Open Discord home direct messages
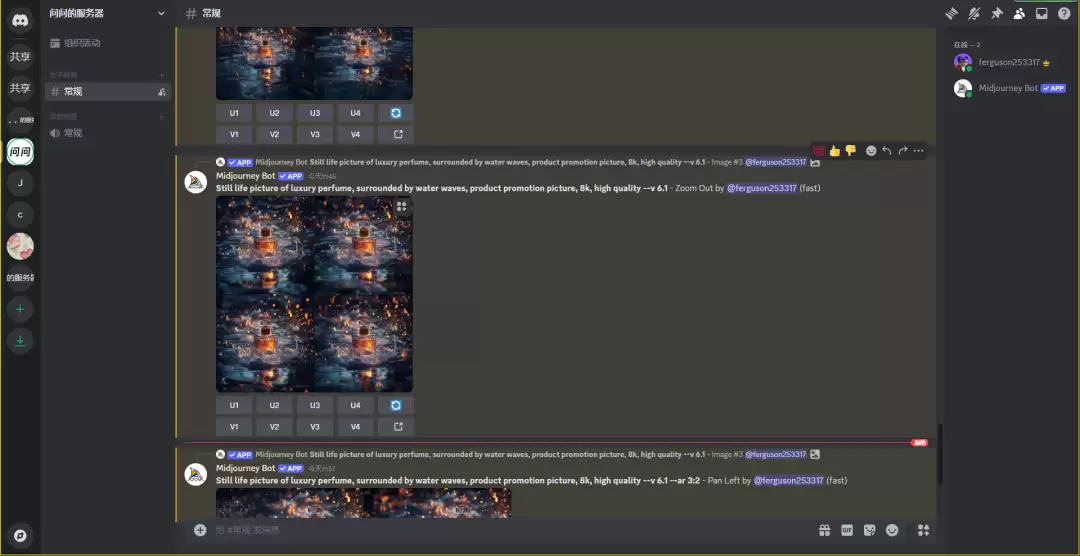The height and width of the screenshot is (556, 1080). (20, 21)
